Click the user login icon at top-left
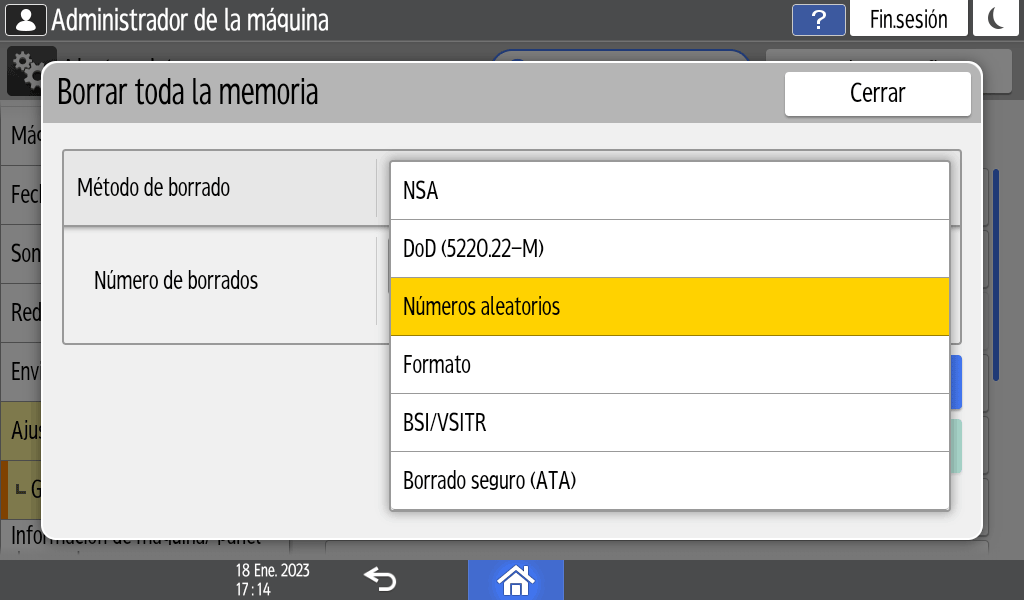The width and height of the screenshot is (1024, 600). pyautogui.click(x=25, y=19)
